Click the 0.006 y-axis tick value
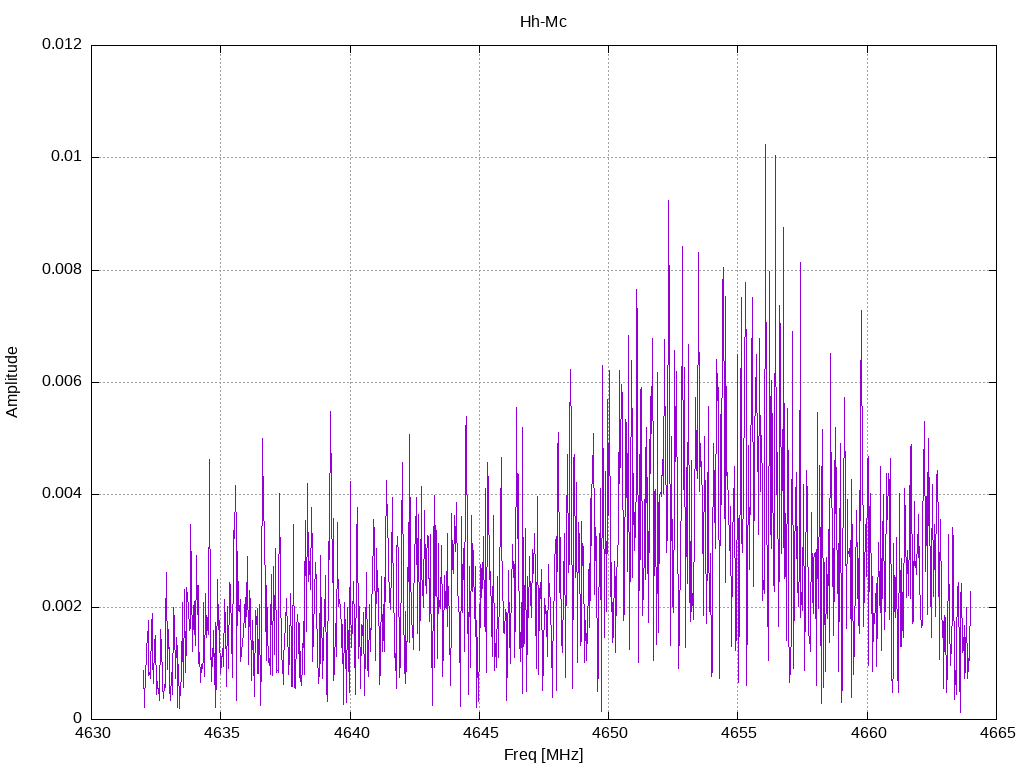 tap(62, 381)
